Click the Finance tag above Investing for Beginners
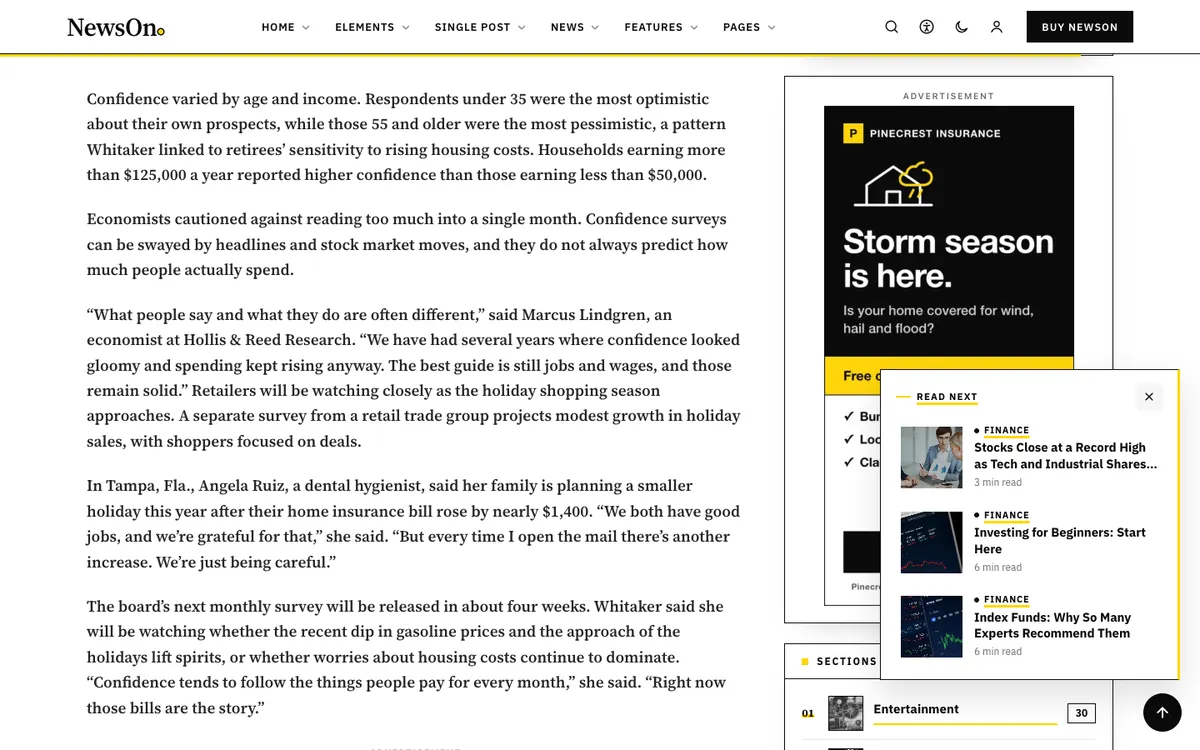The image size is (1200, 750). [1006, 515]
